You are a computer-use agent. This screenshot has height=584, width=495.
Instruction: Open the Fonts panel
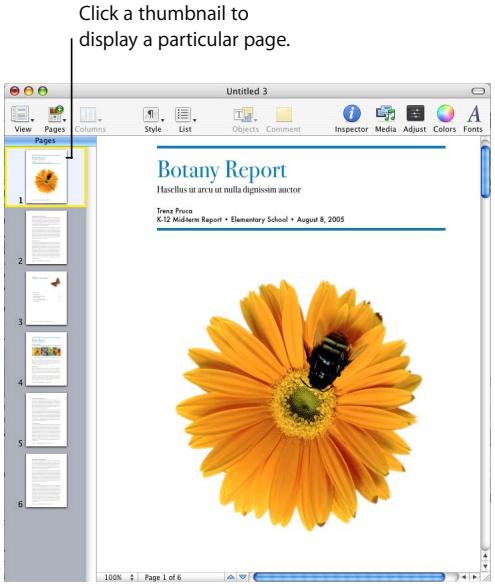[474, 114]
